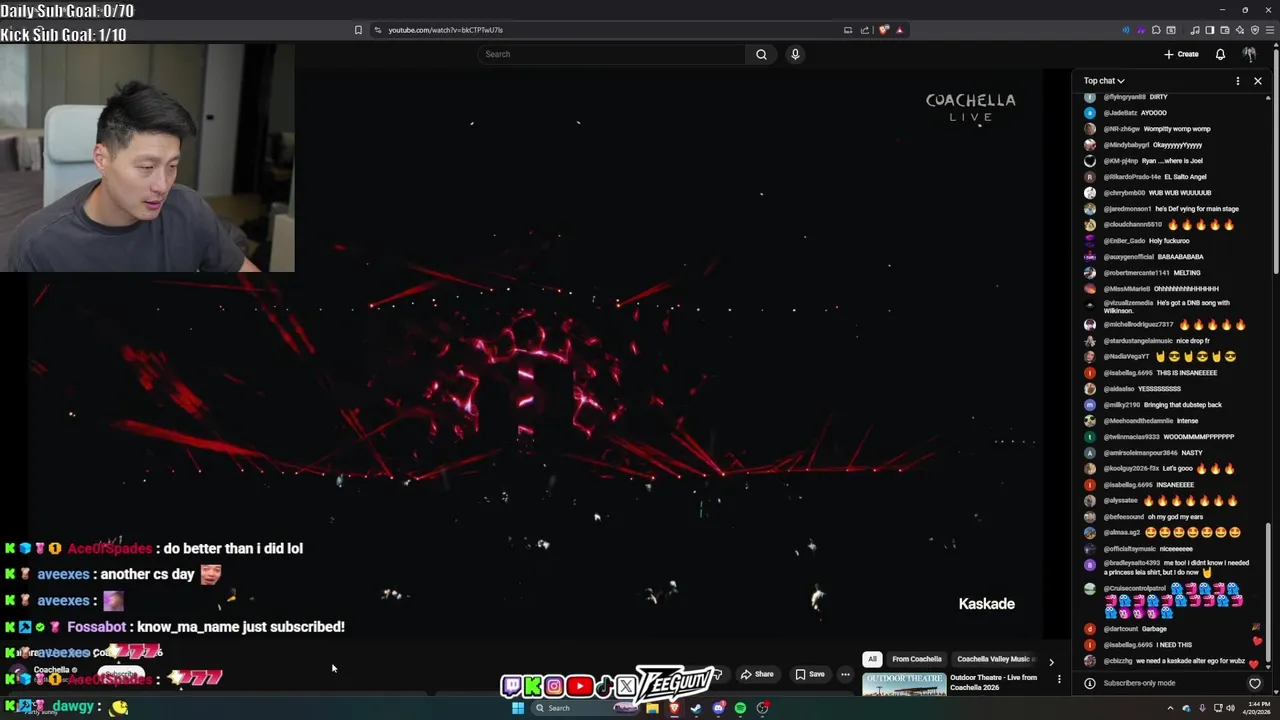Screen dimensions: 1280x720
Task: Click chat message 'THIS IS INSANEEEEE'
Action: tap(1187, 373)
